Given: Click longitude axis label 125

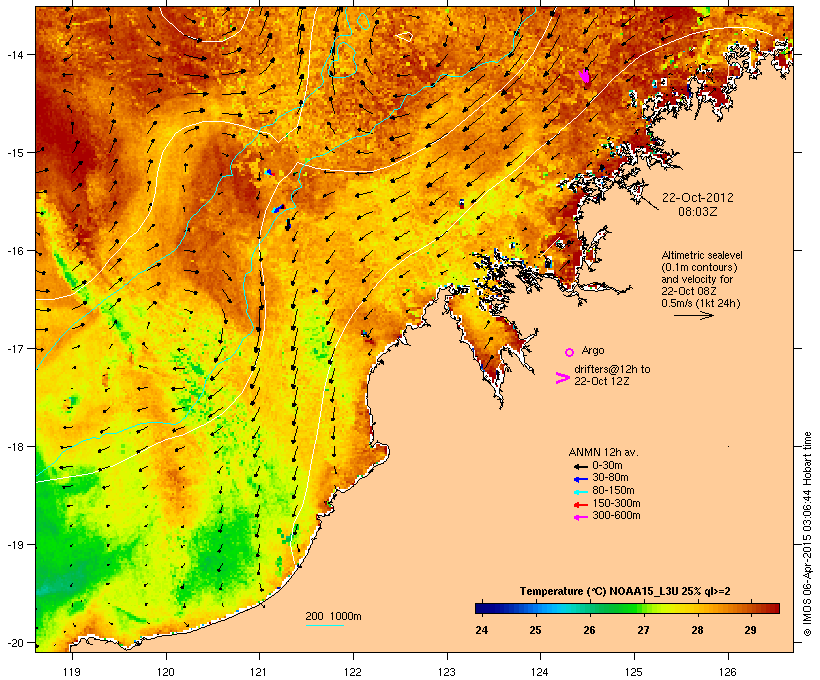Looking at the screenshot, I should pos(634,672).
